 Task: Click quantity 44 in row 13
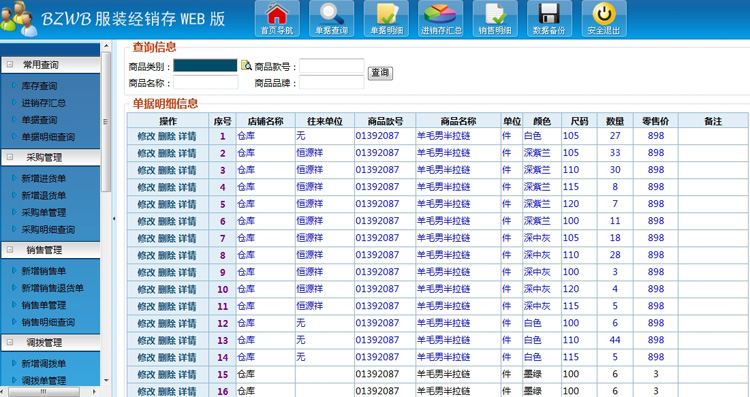coord(615,340)
